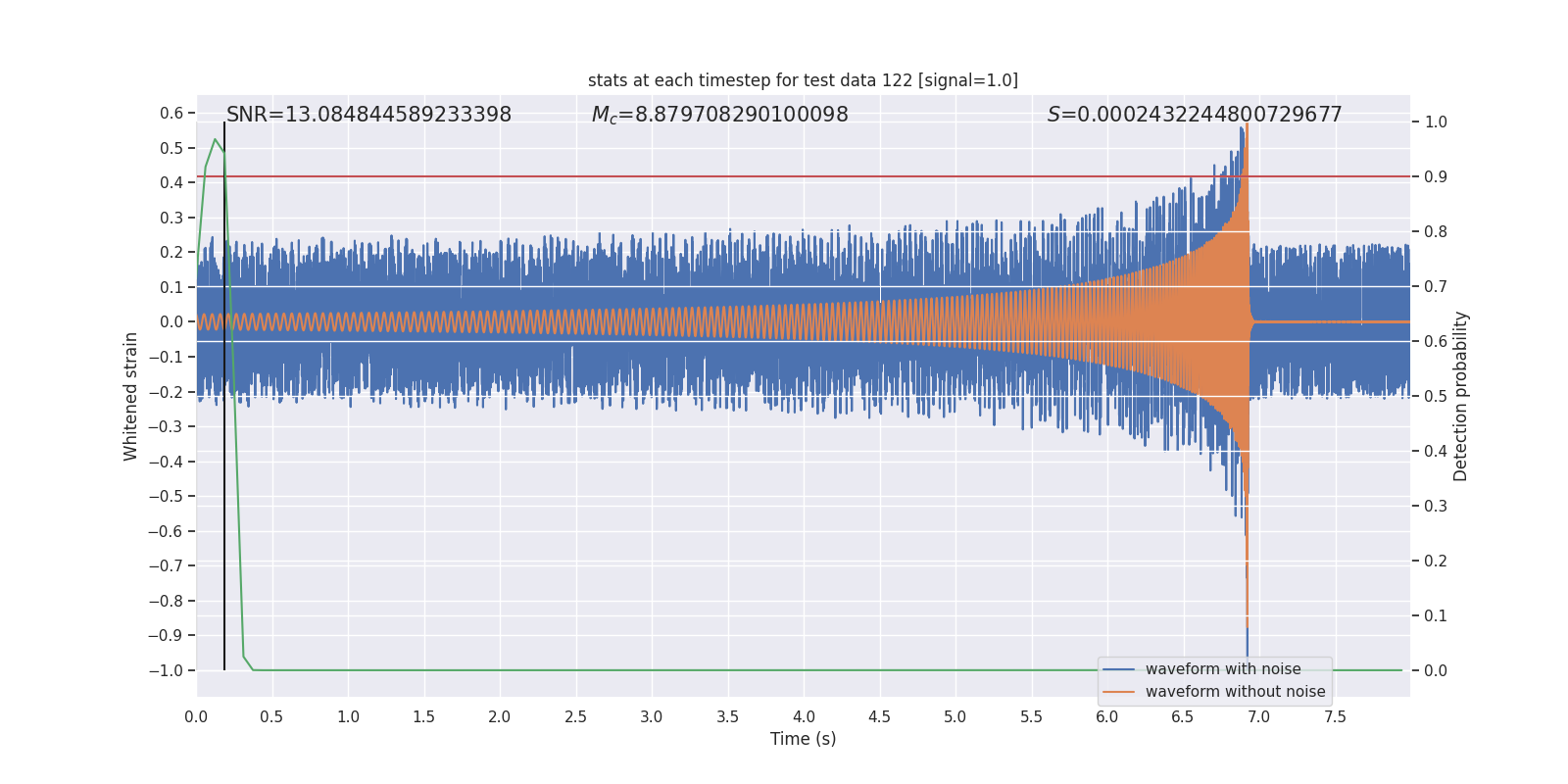This screenshot has height=784, width=1568.
Task: Click the −0.5 tick on Whitened strain axis
Action: [166, 496]
